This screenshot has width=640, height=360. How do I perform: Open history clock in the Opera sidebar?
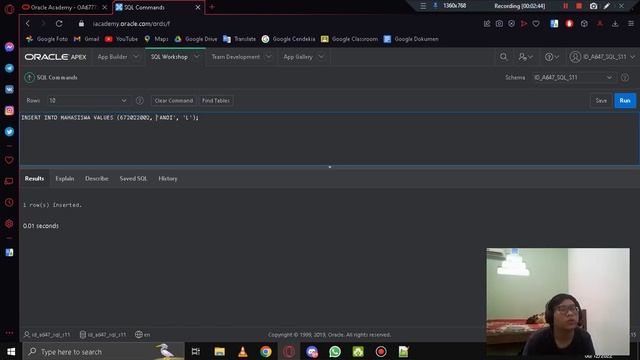[9, 202]
